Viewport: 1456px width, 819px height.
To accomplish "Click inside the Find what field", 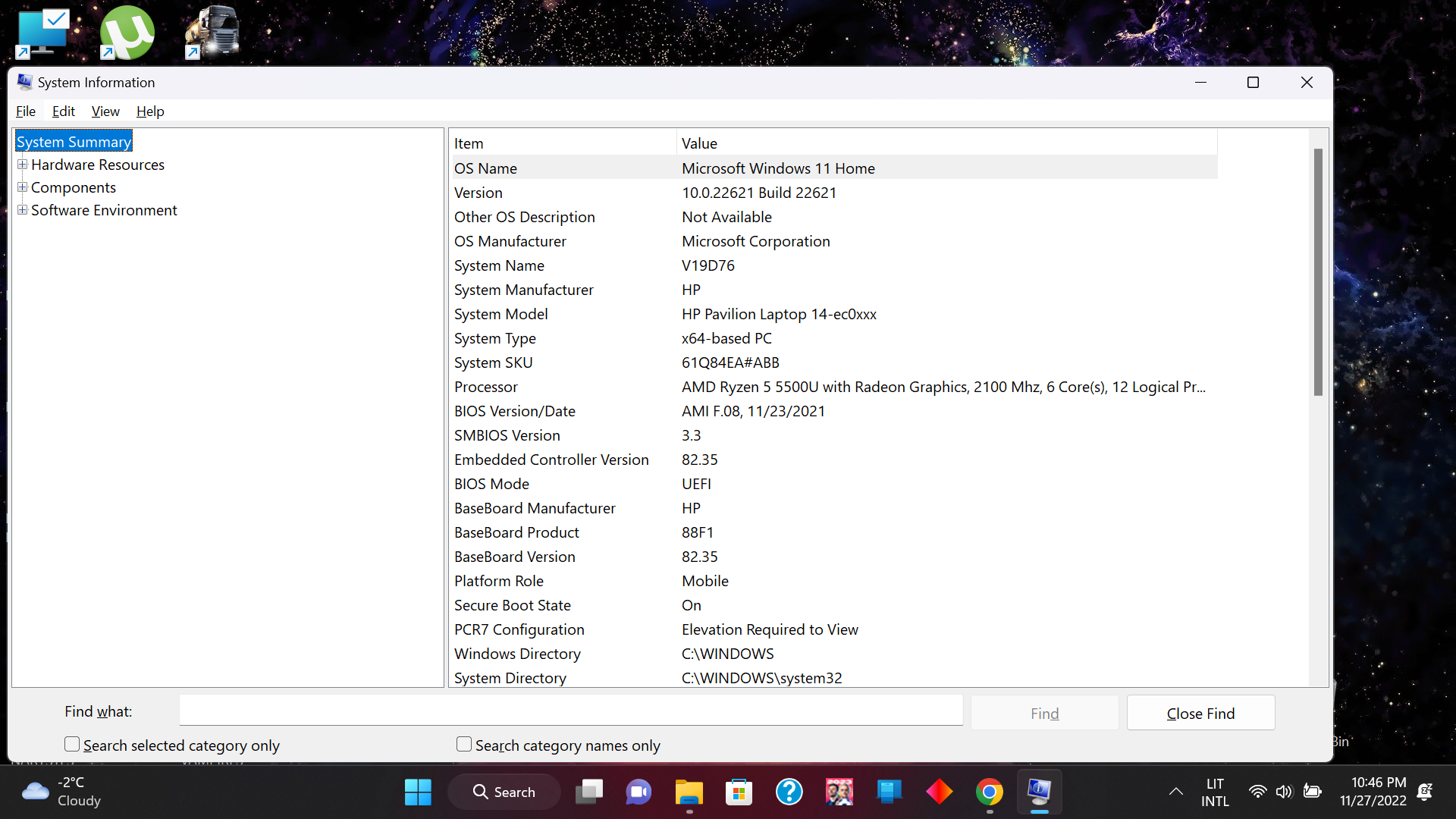I will click(570, 711).
